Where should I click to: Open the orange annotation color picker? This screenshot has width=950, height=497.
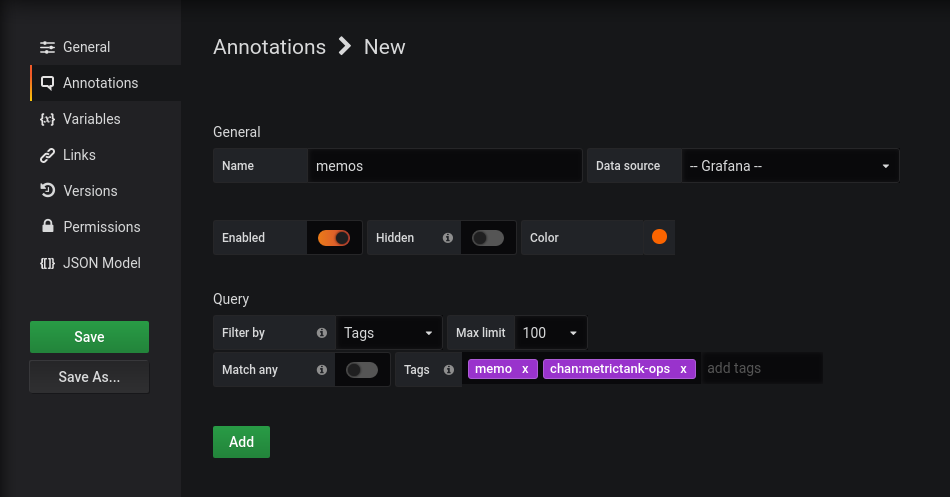[659, 237]
